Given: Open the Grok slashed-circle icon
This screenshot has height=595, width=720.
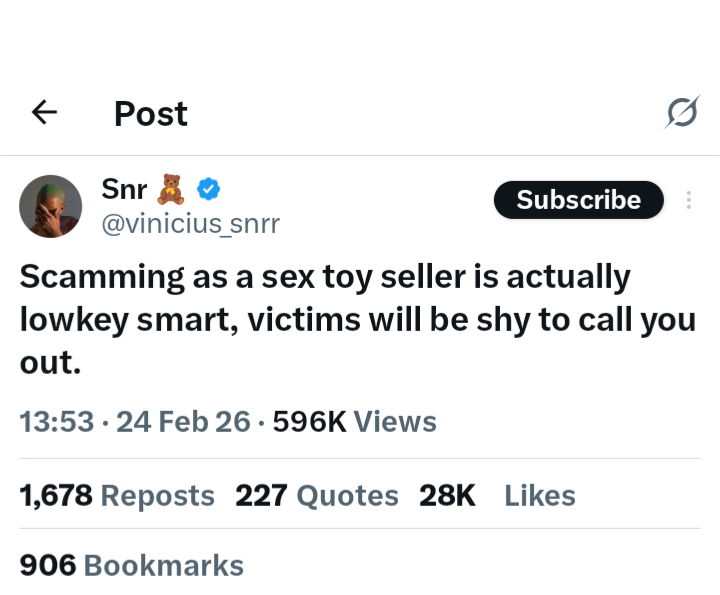Looking at the screenshot, I should (681, 114).
